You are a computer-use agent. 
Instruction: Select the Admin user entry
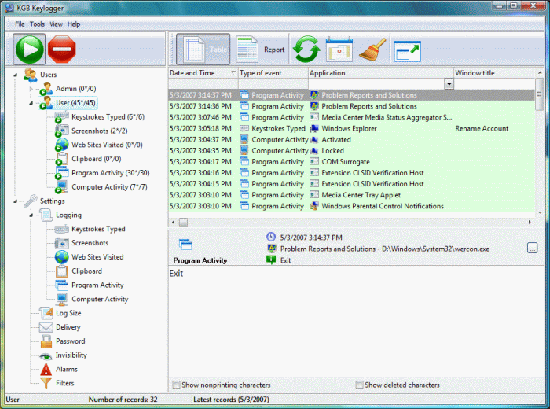pos(76,88)
